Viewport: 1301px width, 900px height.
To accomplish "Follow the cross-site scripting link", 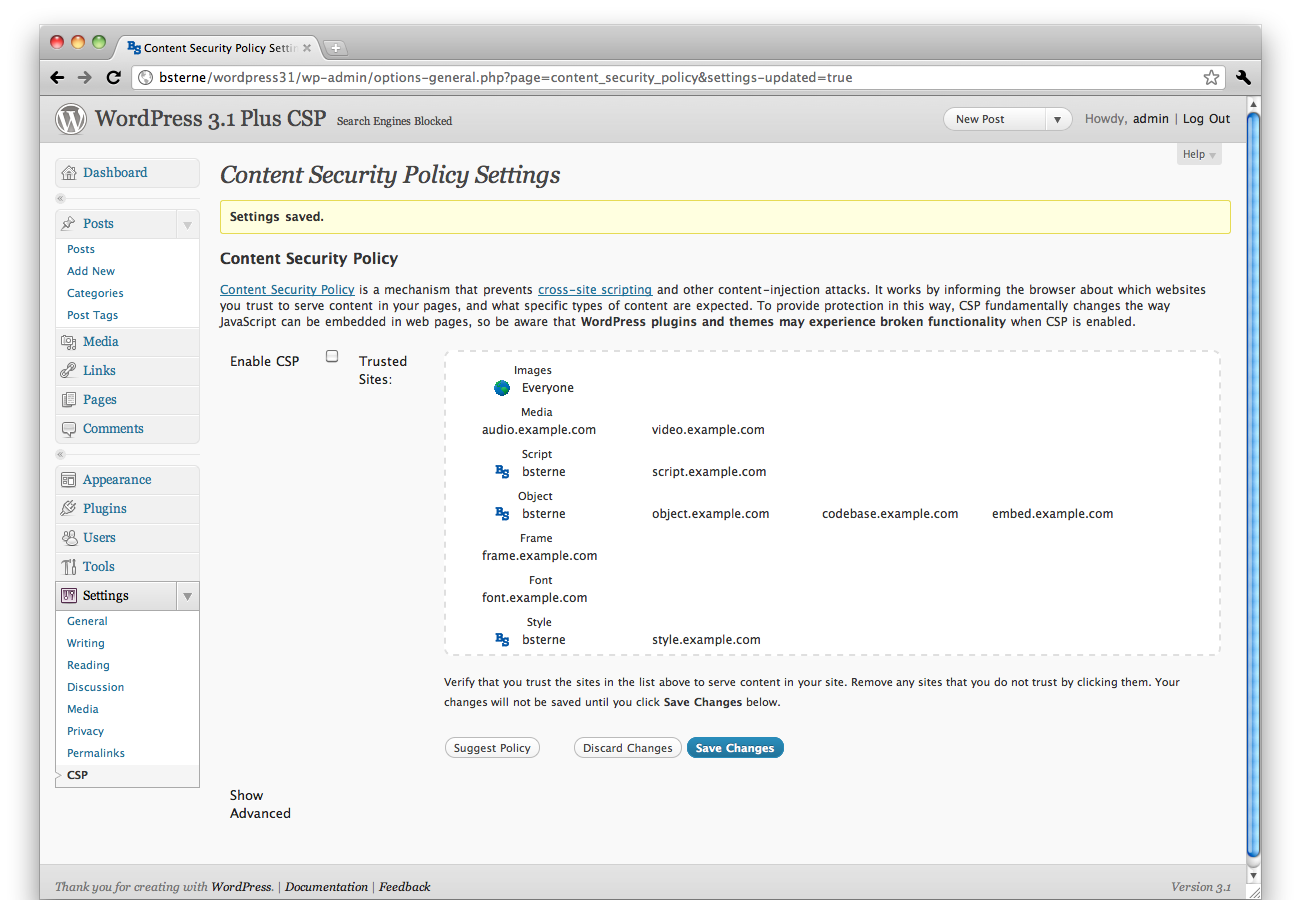I will point(595,290).
